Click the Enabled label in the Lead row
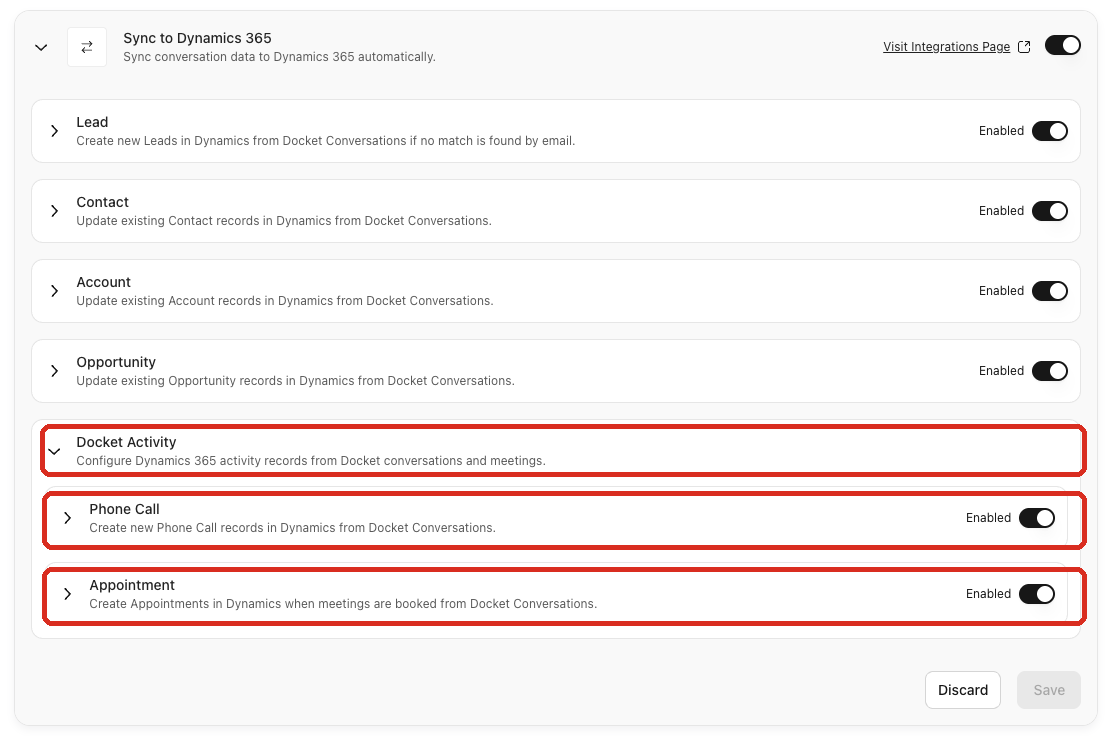 pos(1001,131)
